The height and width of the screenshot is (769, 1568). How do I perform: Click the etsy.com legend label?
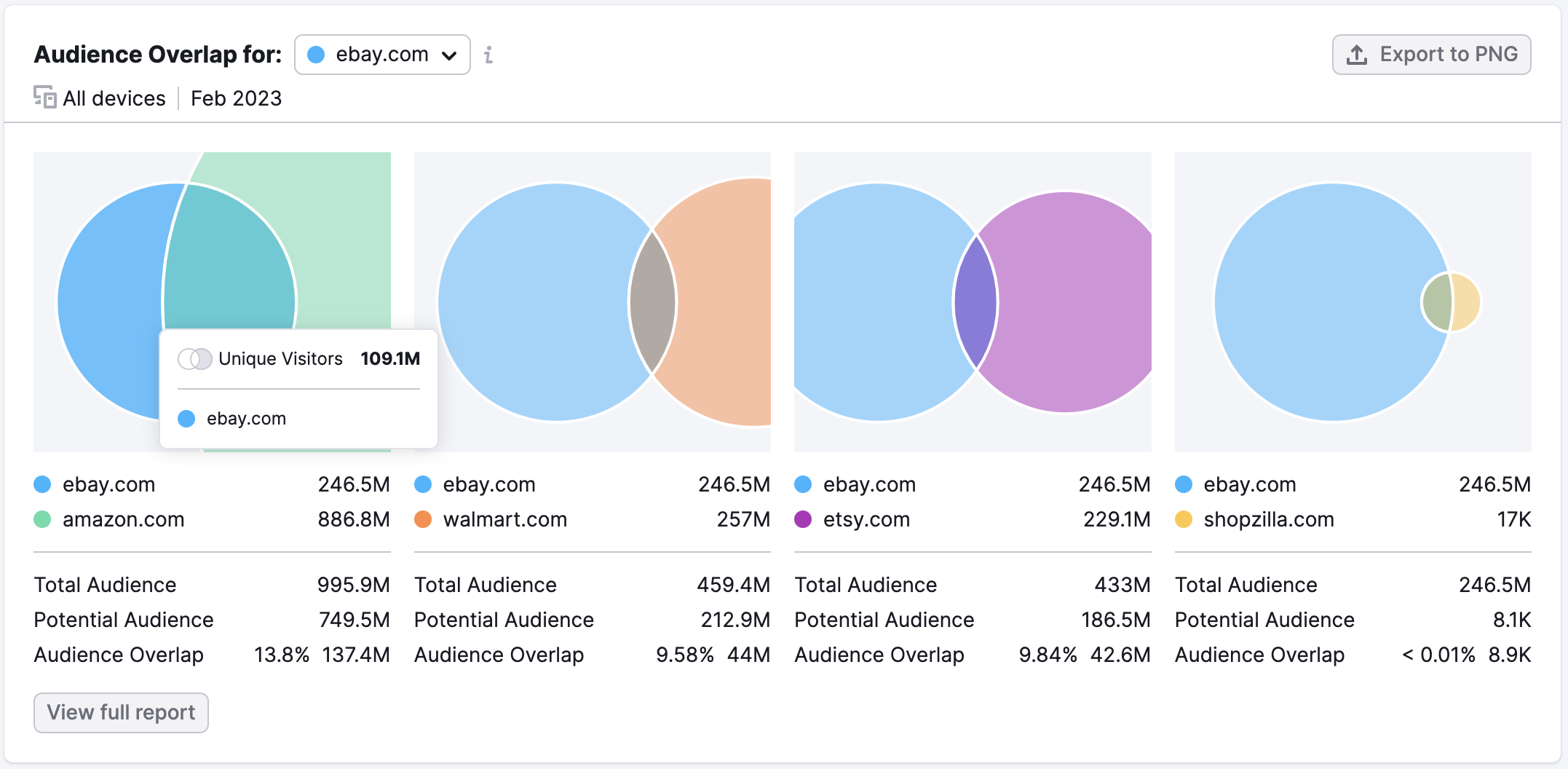(x=866, y=519)
